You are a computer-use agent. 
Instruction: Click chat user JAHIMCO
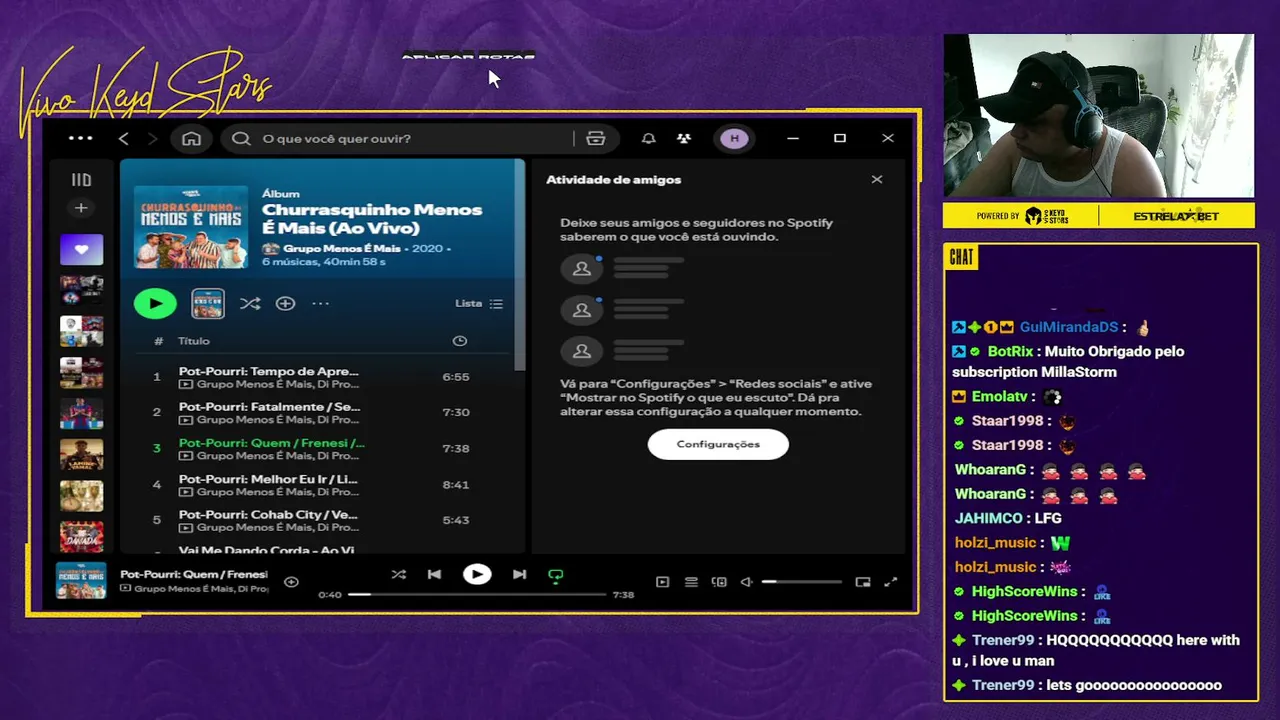click(988, 518)
